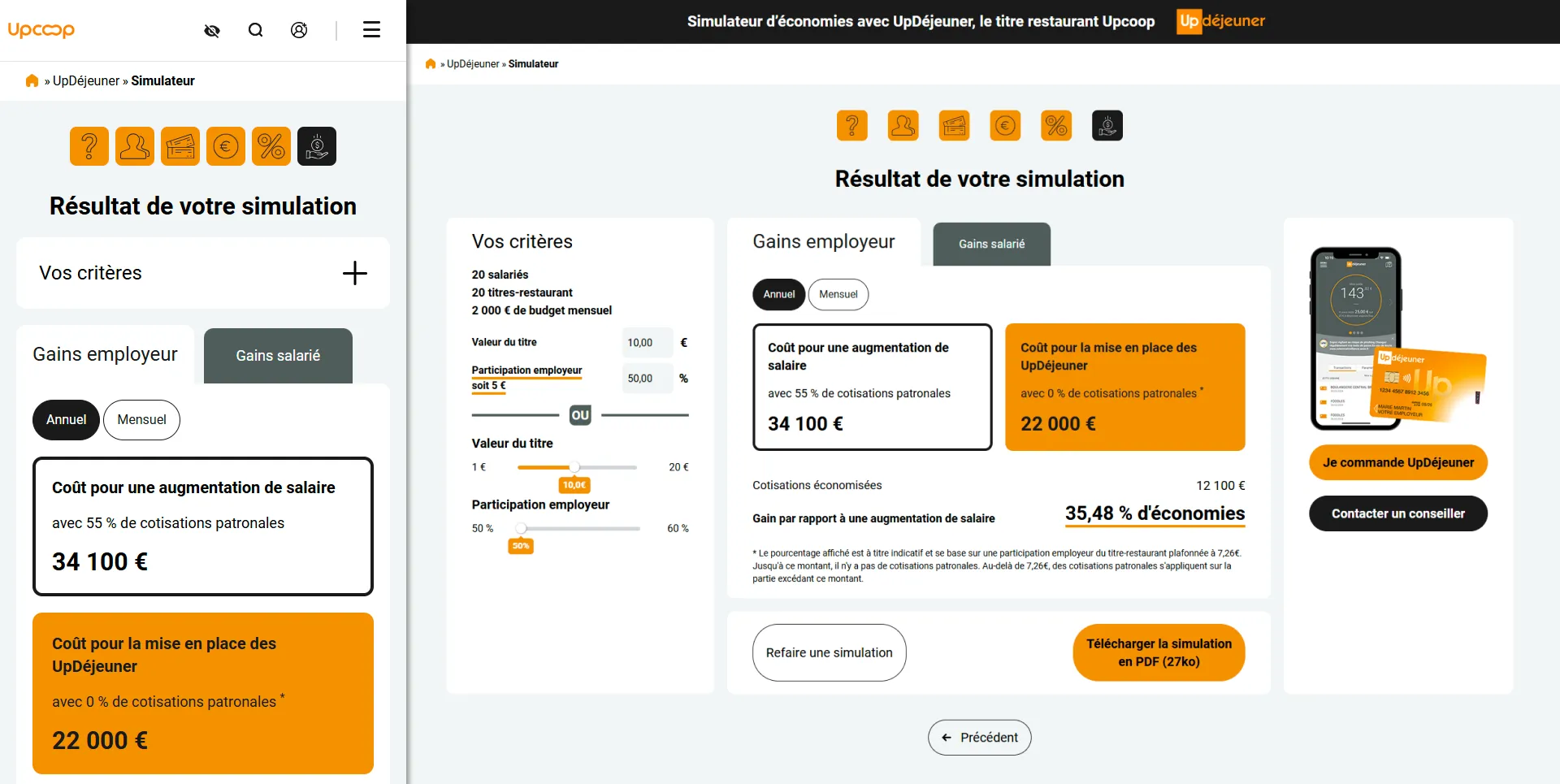
Task: Go back with the Précédent button
Action: pos(979,738)
